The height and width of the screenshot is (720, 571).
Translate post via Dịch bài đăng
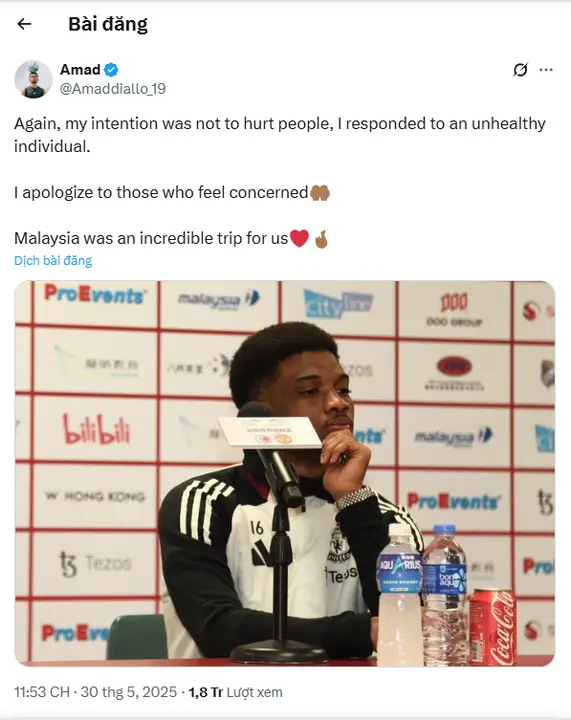click(53, 261)
